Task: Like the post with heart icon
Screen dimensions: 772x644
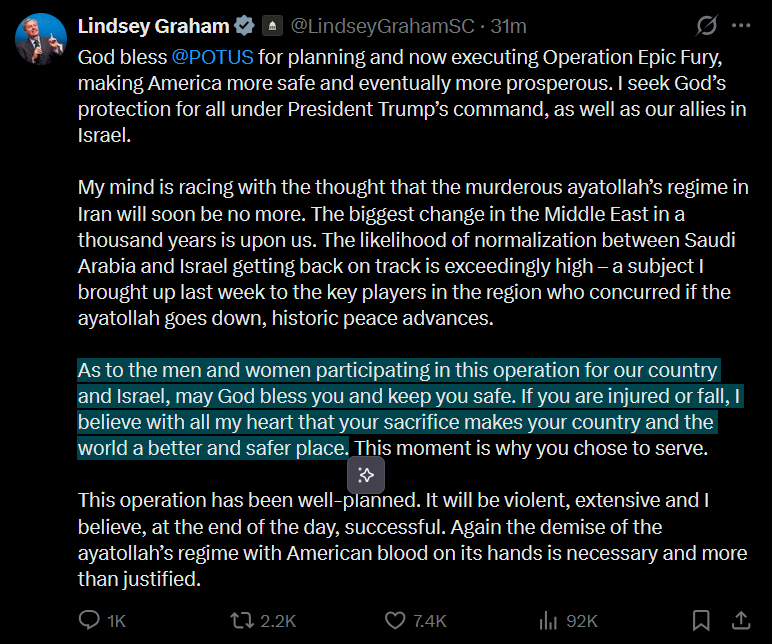Action: point(396,620)
